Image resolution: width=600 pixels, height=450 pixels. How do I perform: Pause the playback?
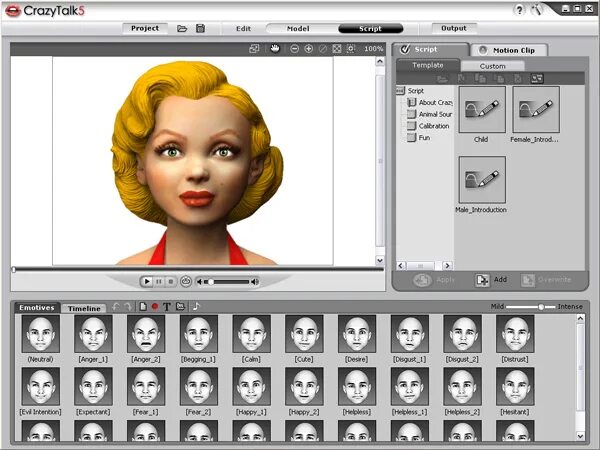tap(158, 282)
